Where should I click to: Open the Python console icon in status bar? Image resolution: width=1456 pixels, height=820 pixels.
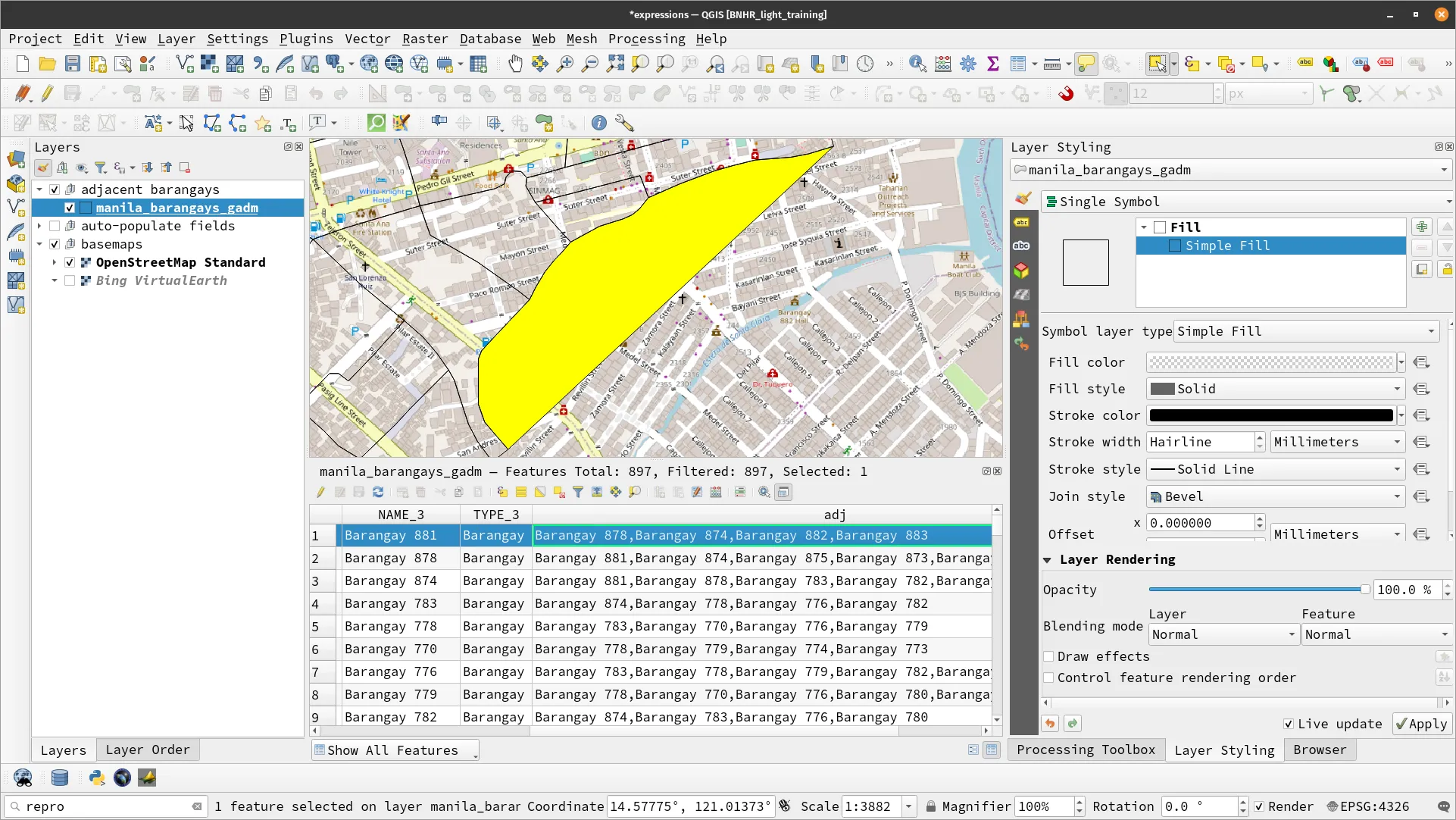click(x=96, y=778)
